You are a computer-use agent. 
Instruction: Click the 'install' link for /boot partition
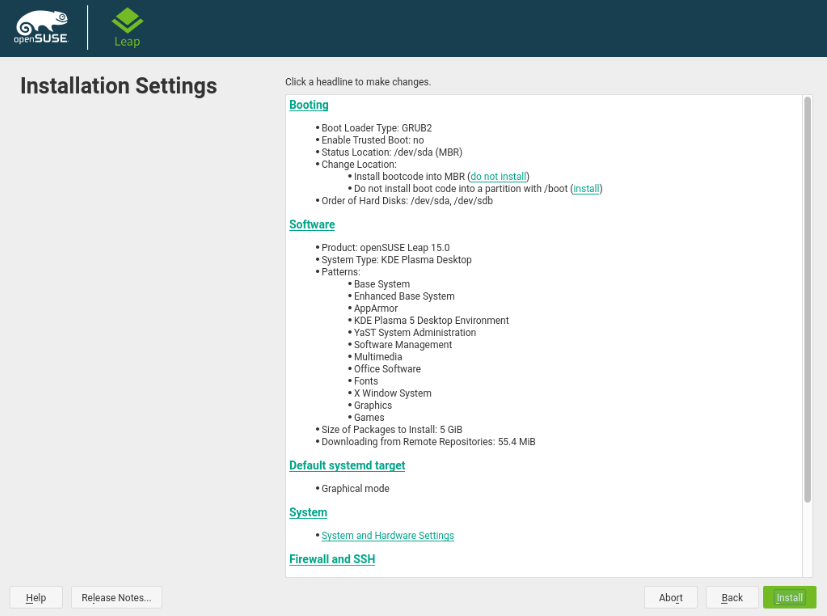tap(586, 188)
